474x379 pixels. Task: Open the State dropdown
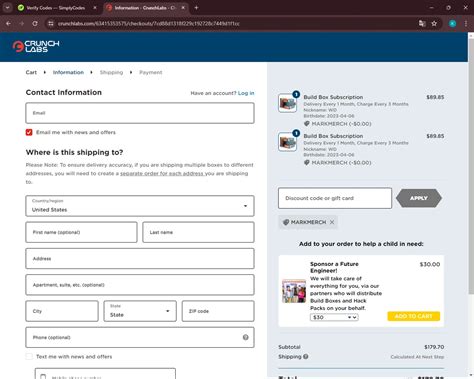[x=140, y=311]
